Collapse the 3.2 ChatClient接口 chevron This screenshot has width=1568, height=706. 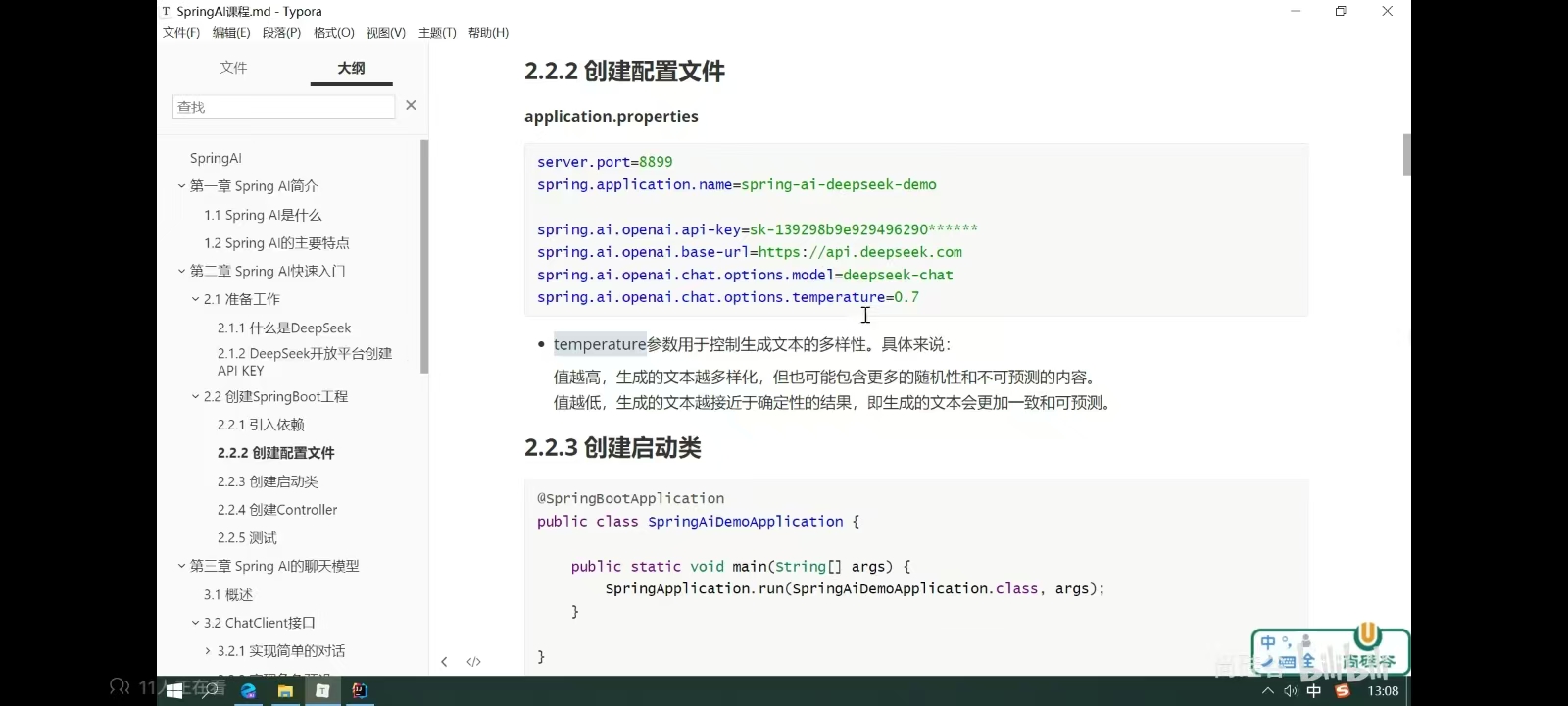pos(195,623)
